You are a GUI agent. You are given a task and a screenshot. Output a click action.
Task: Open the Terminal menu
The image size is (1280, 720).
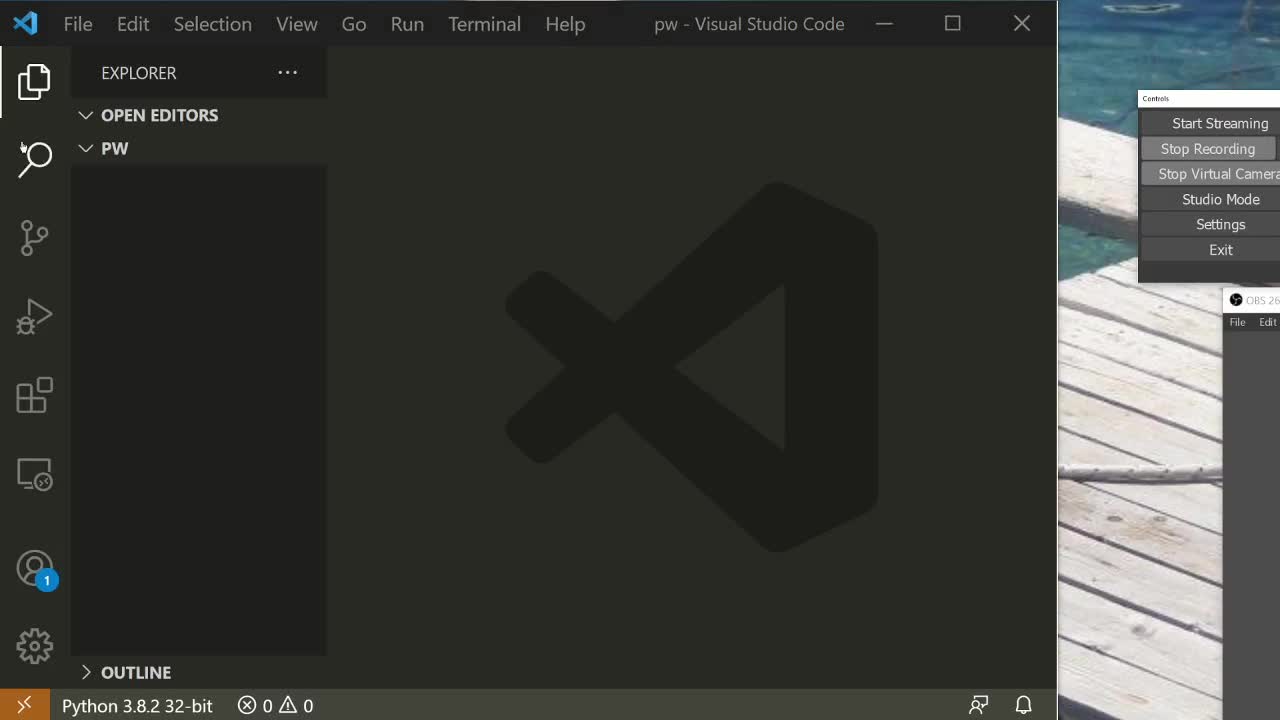coord(484,24)
